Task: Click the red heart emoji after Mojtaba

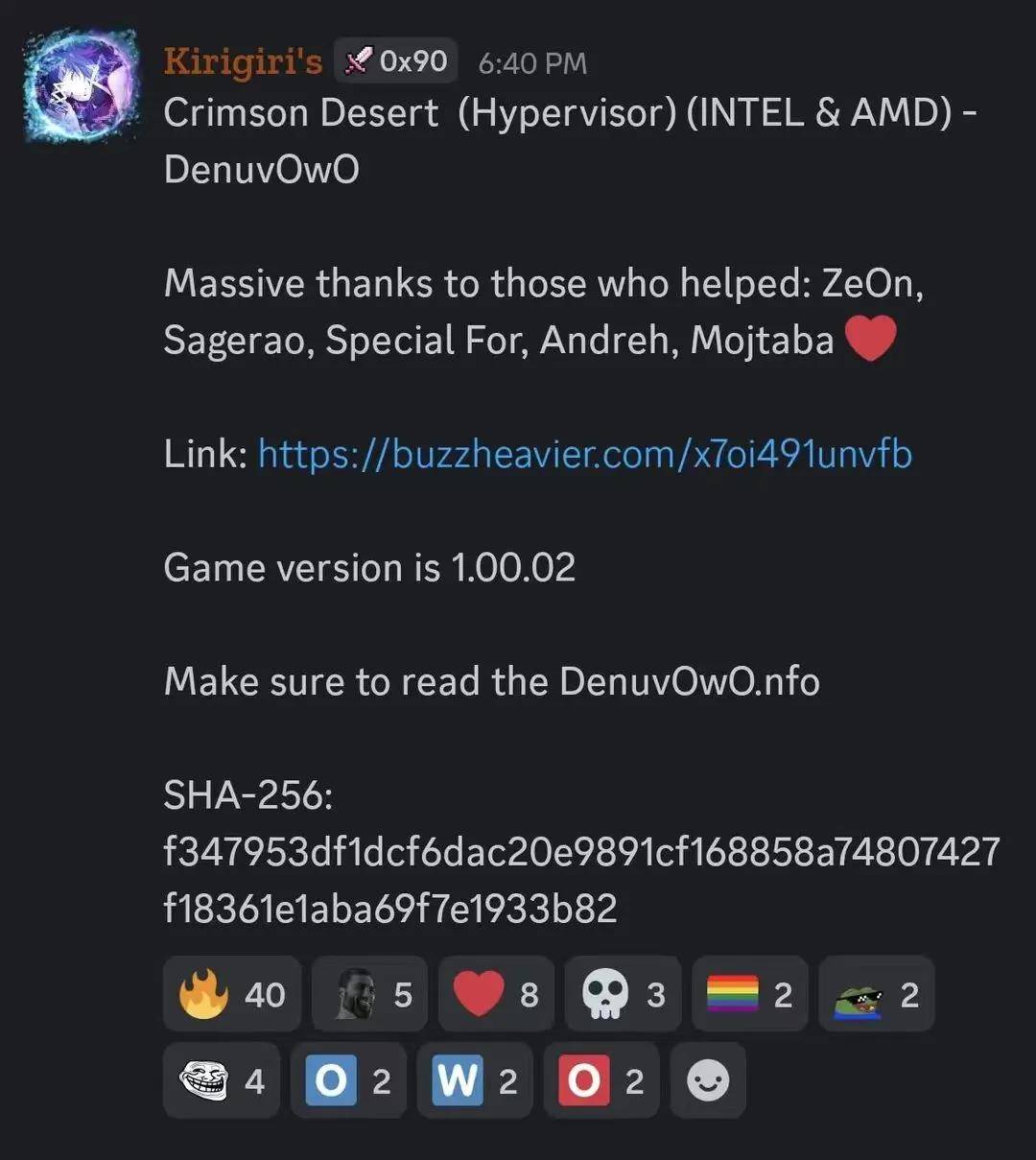Action: (871, 340)
